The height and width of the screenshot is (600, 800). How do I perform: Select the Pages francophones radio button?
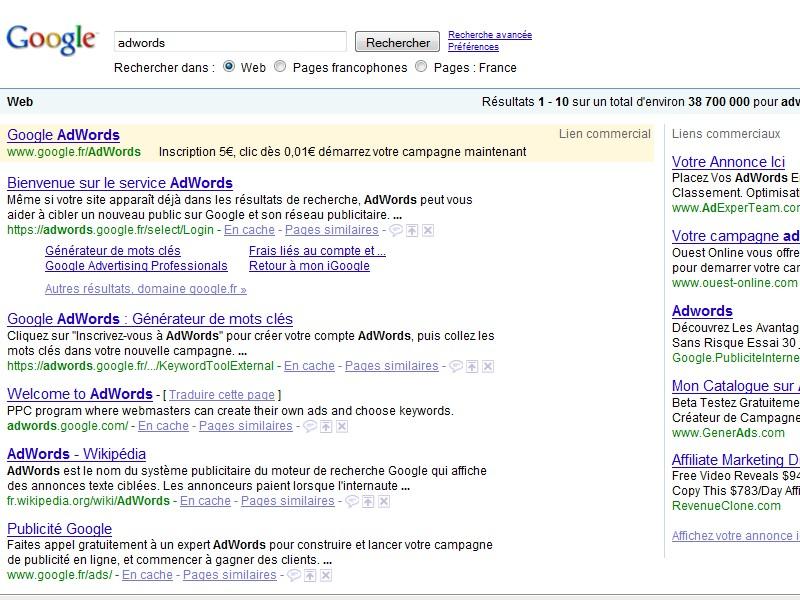click(x=280, y=66)
